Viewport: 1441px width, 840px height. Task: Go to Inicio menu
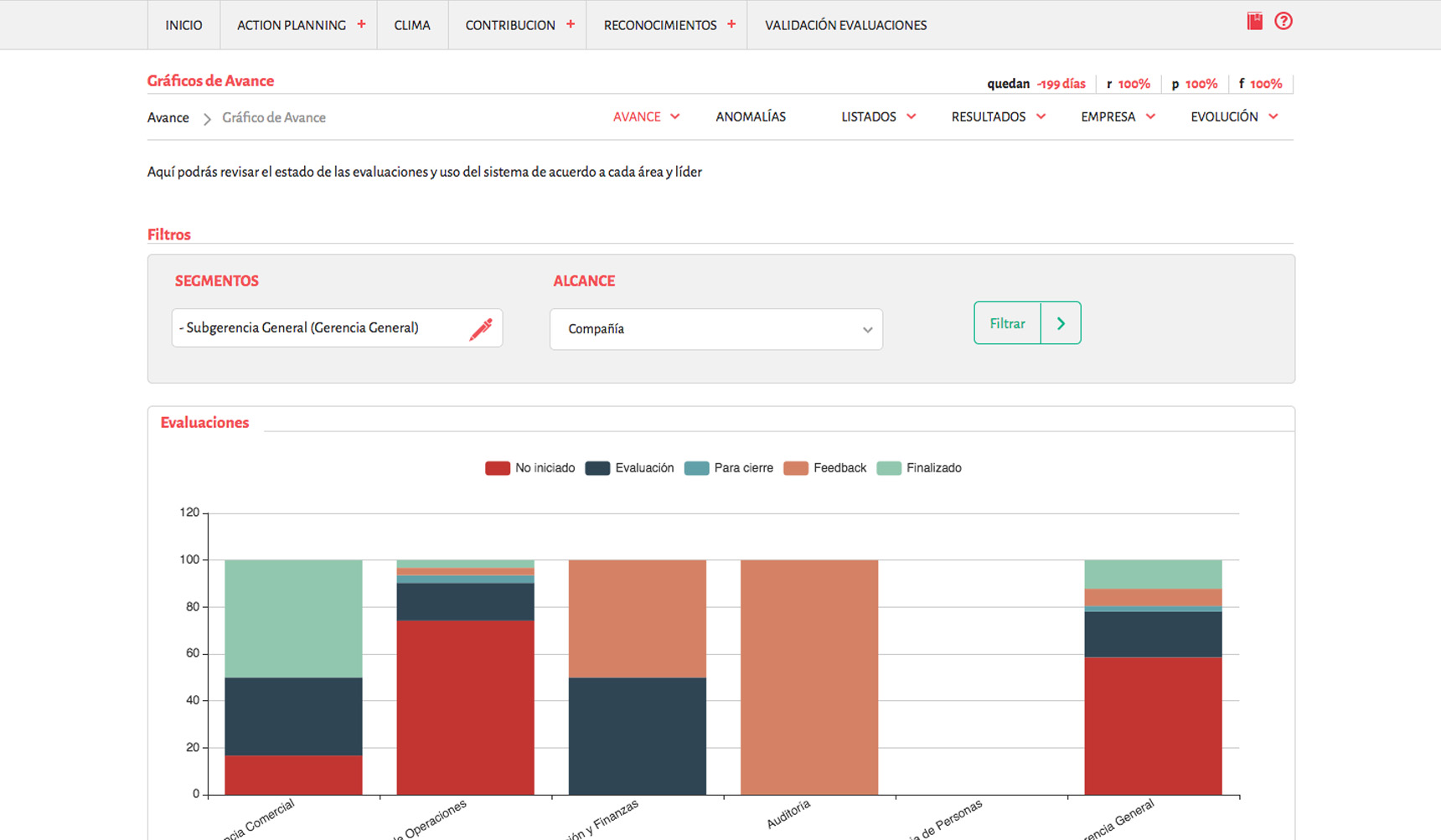coord(183,25)
